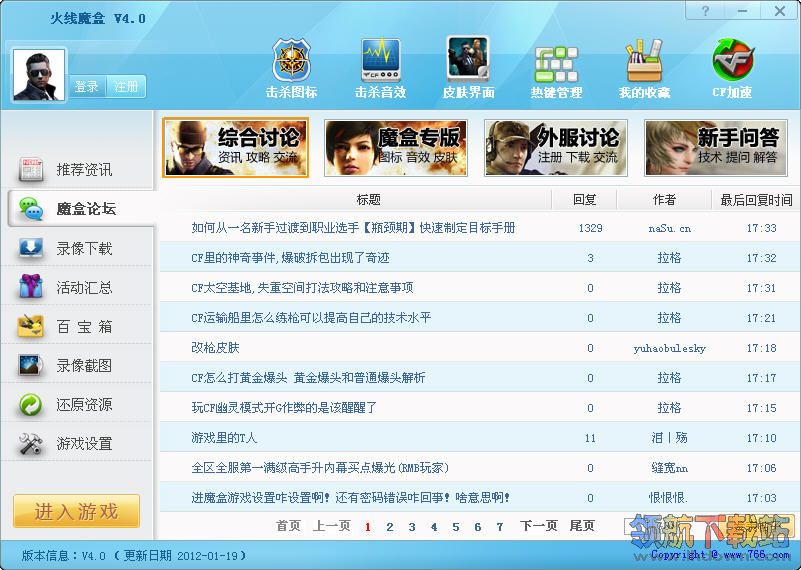Click the last reply time 17:33
The image size is (801, 570).
pos(761,228)
